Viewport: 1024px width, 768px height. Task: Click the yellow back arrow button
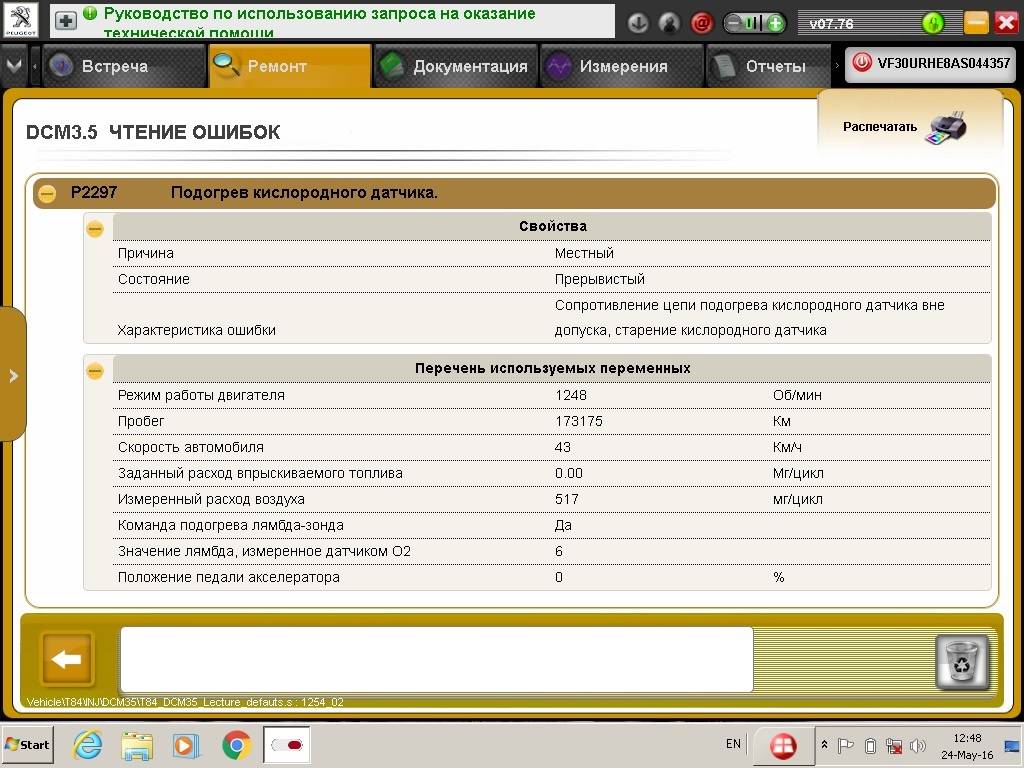tap(67, 659)
